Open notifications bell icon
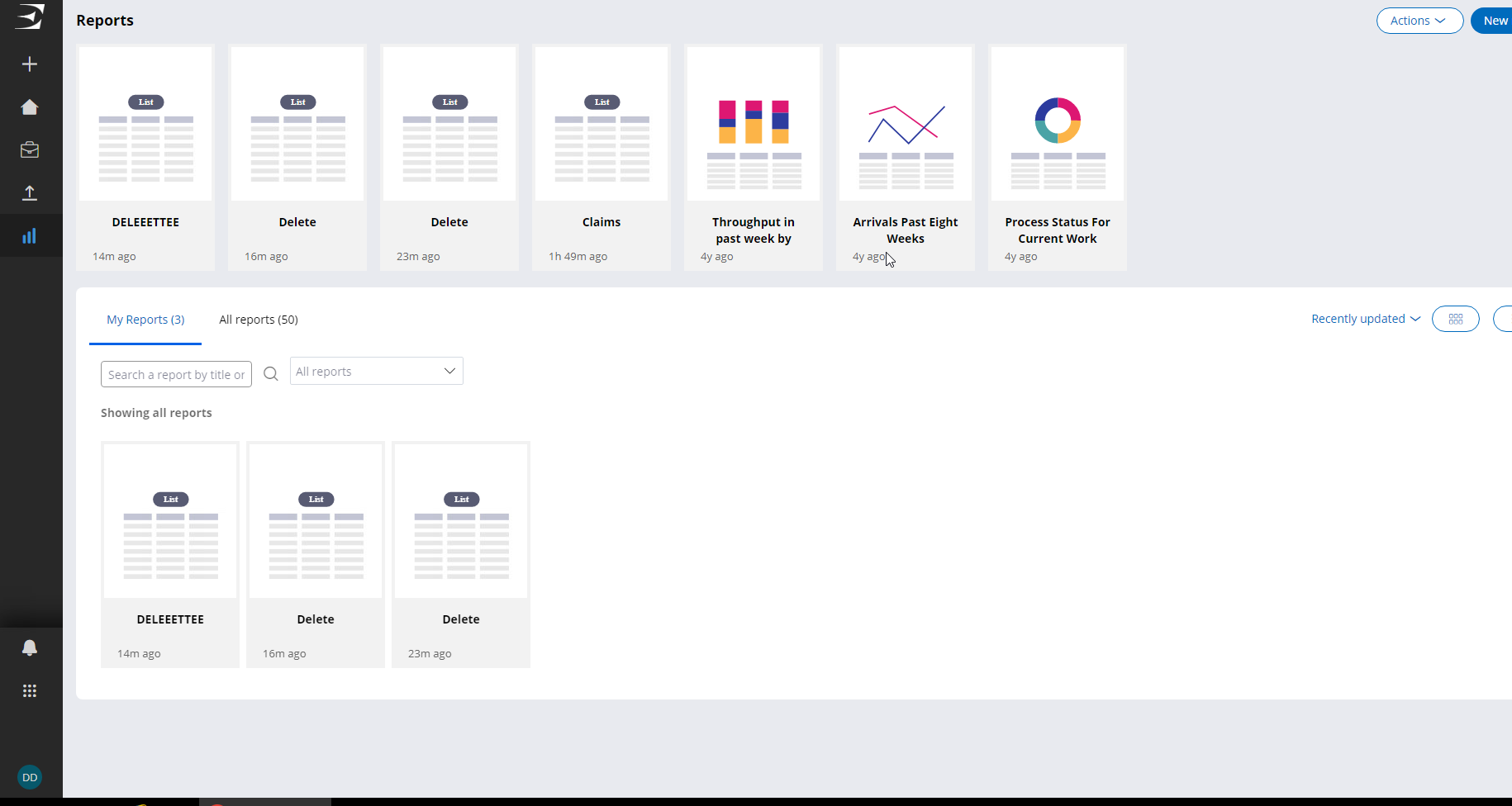Image resolution: width=1512 pixels, height=806 pixels. (x=30, y=648)
